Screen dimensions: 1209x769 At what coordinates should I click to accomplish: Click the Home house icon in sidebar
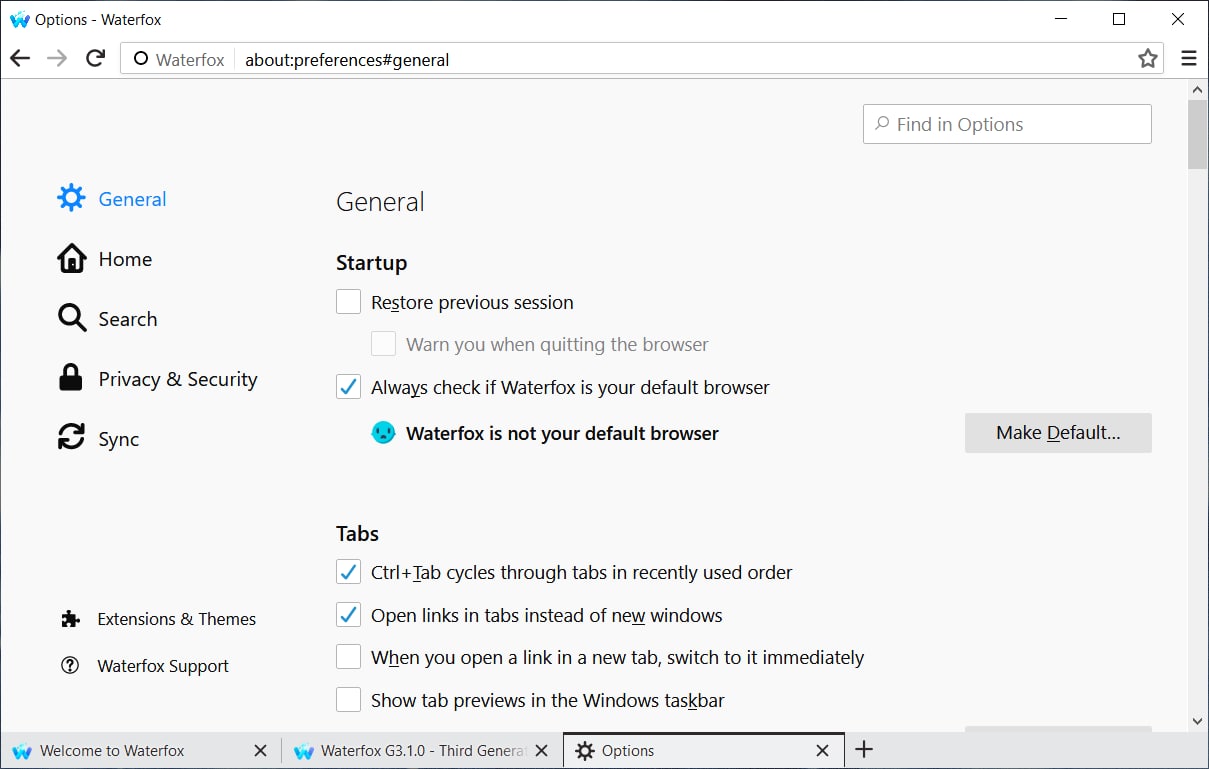[71, 258]
